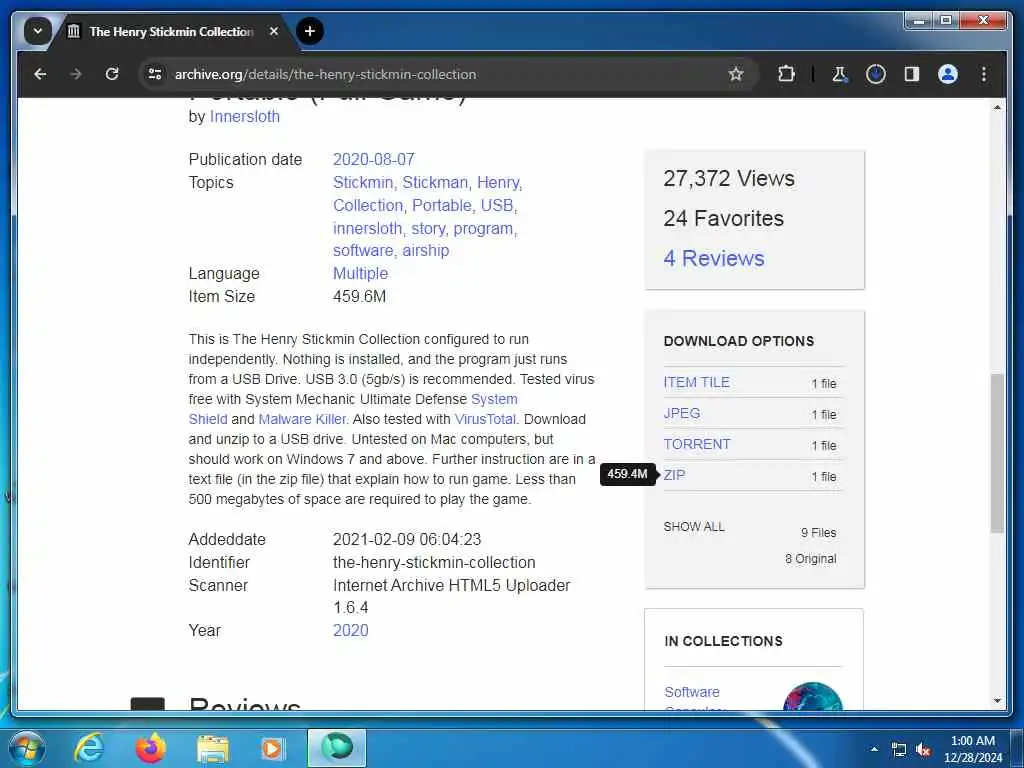The width and height of the screenshot is (1024, 768).
Task: Show downloads from the toolbar icon
Action: [876, 74]
